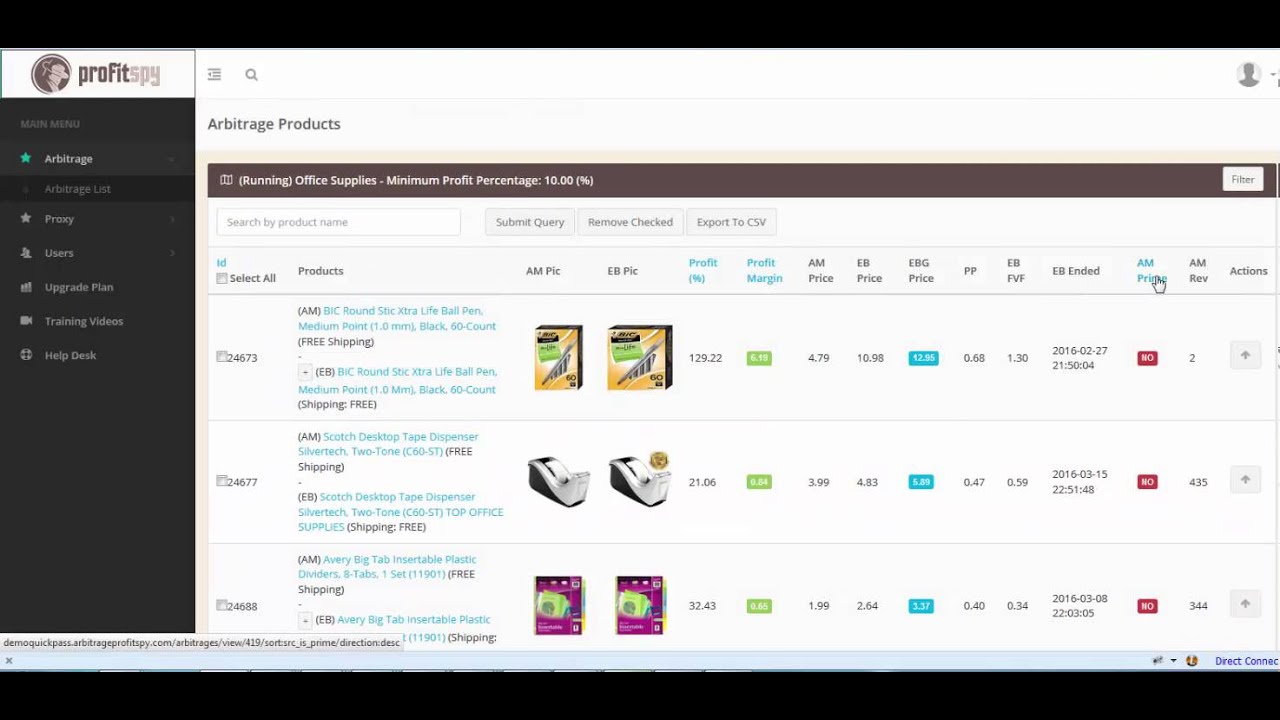Click the Help Desk globe icon
Image resolution: width=1280 pixels, height=720 pixels.
26,355
